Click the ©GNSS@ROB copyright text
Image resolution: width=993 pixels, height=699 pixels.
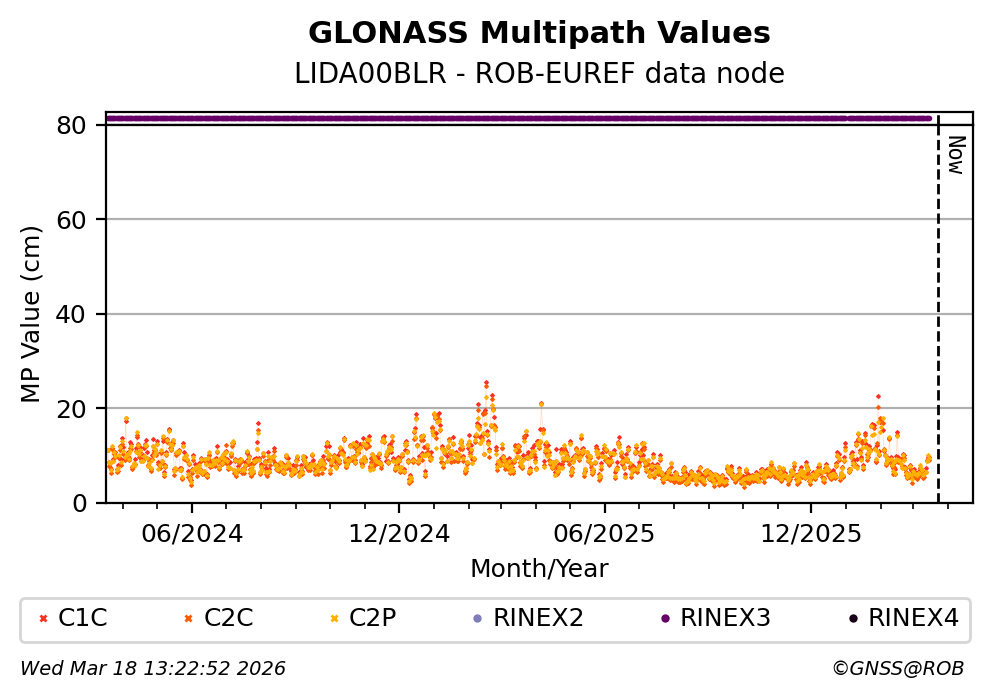click(x=897, y=668)
